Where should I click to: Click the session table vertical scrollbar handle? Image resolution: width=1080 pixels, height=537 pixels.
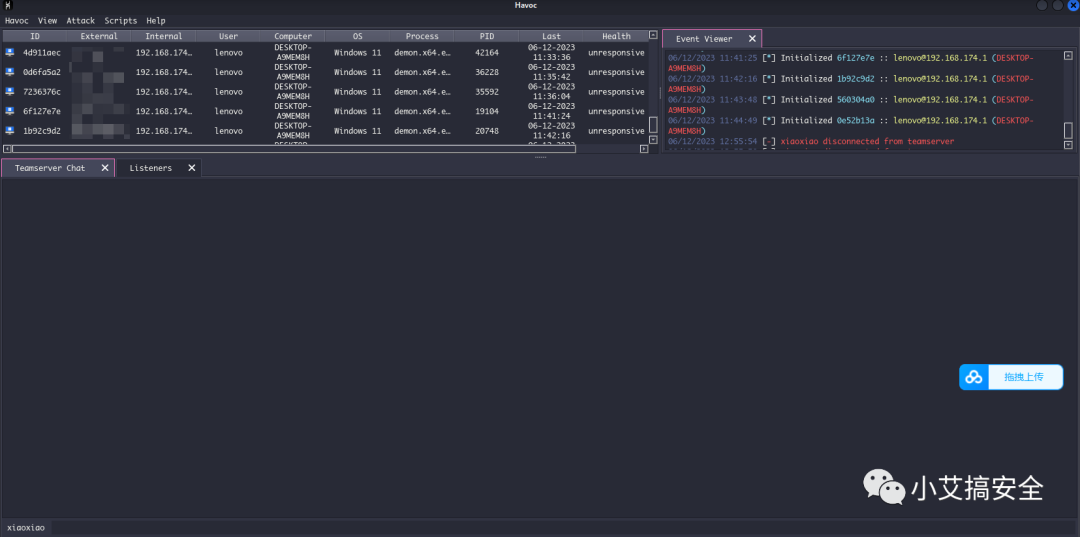click(x=653, y=125)
